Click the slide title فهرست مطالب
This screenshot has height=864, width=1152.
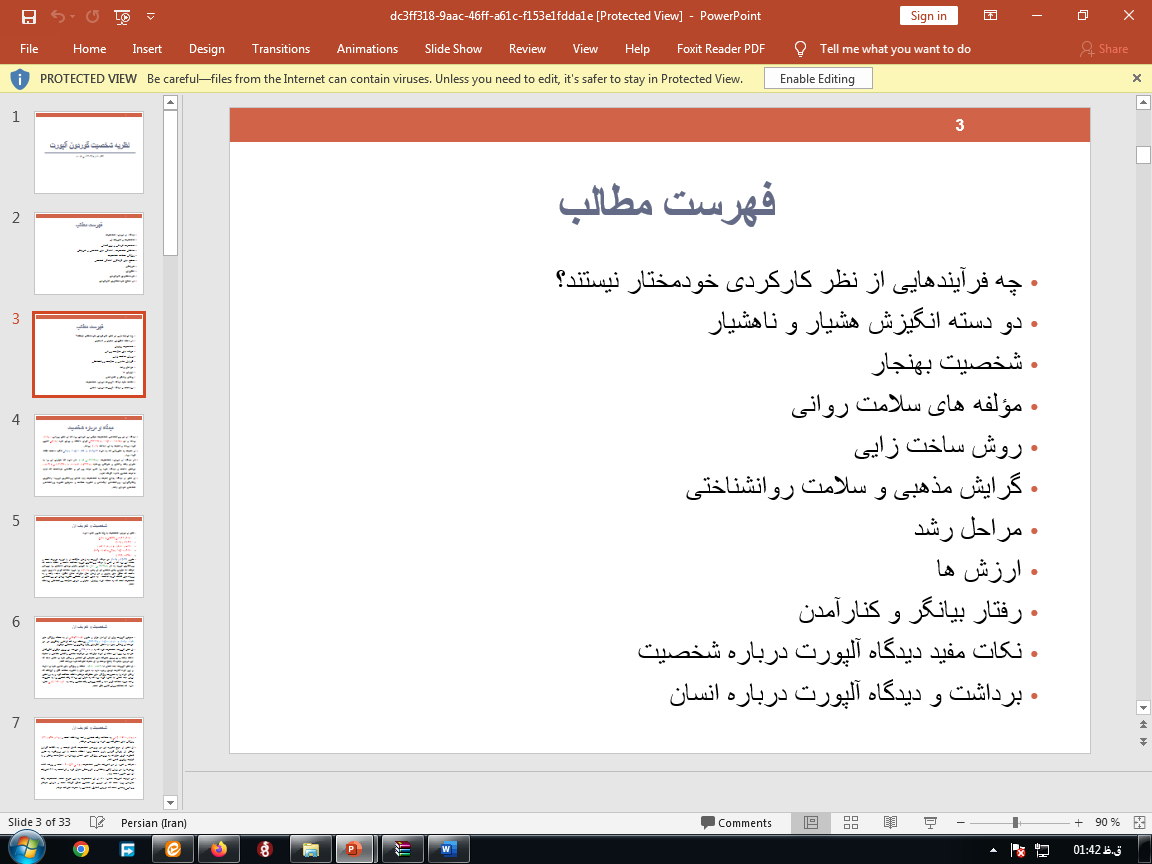(x=667, y=202)
